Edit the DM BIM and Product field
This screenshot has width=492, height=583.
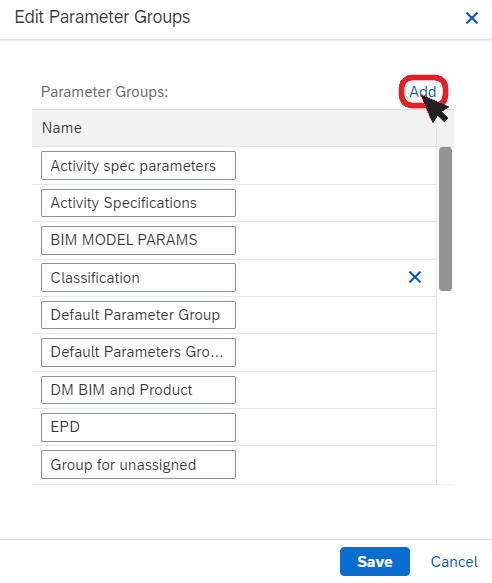138,390
